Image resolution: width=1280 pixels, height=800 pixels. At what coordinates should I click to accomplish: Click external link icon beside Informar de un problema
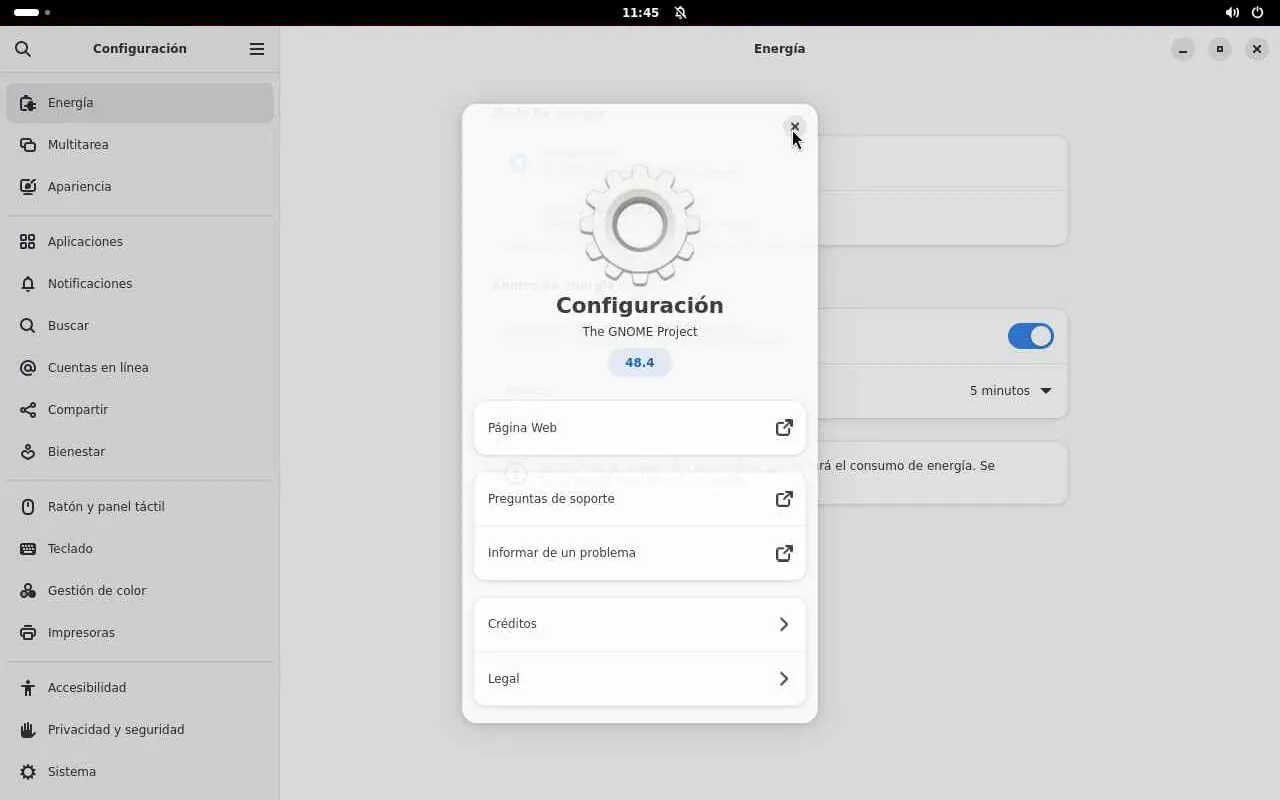(x=784, y=553)
